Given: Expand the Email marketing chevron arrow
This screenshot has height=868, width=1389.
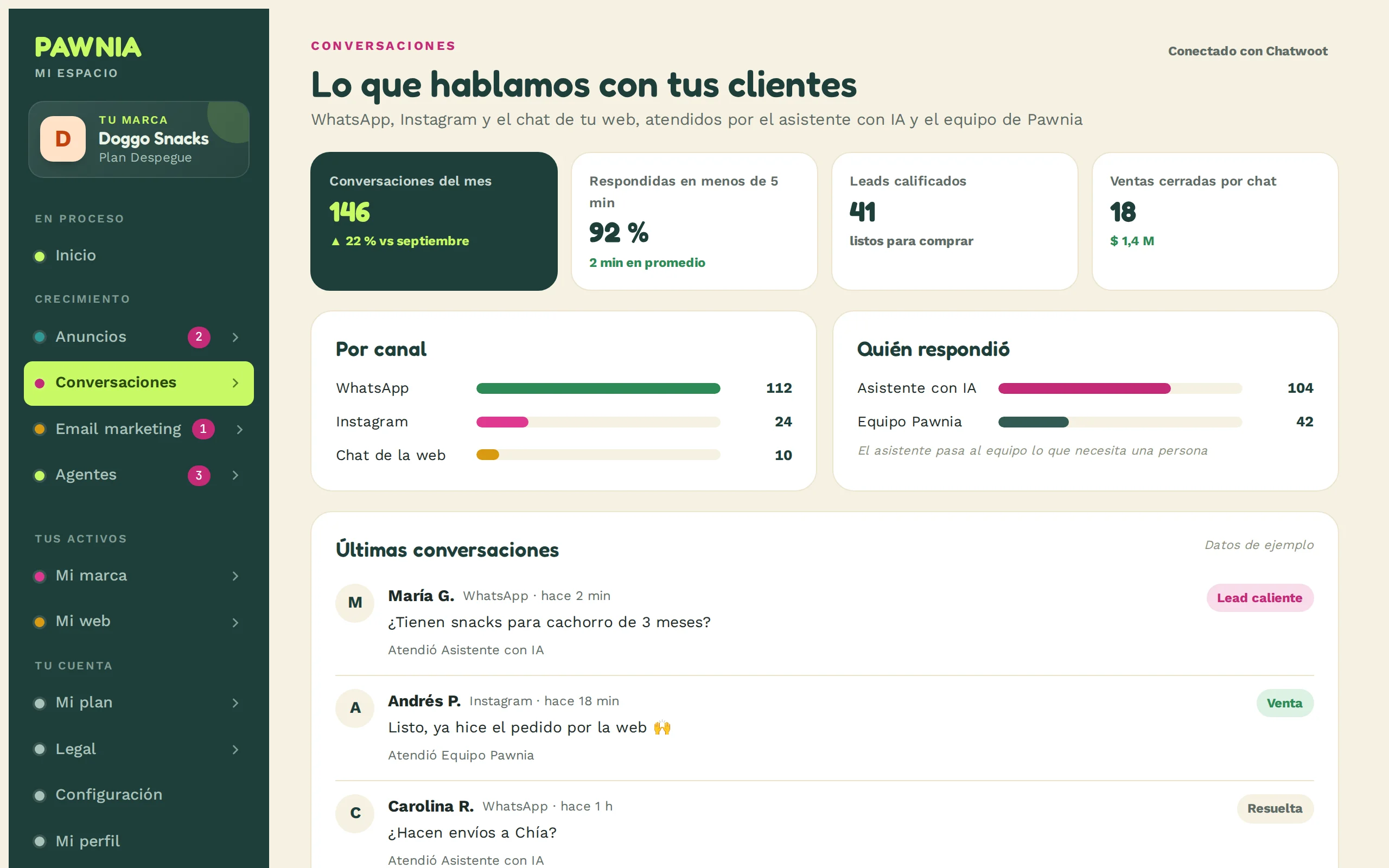Looking at the screenshot, I should point(240,430).
